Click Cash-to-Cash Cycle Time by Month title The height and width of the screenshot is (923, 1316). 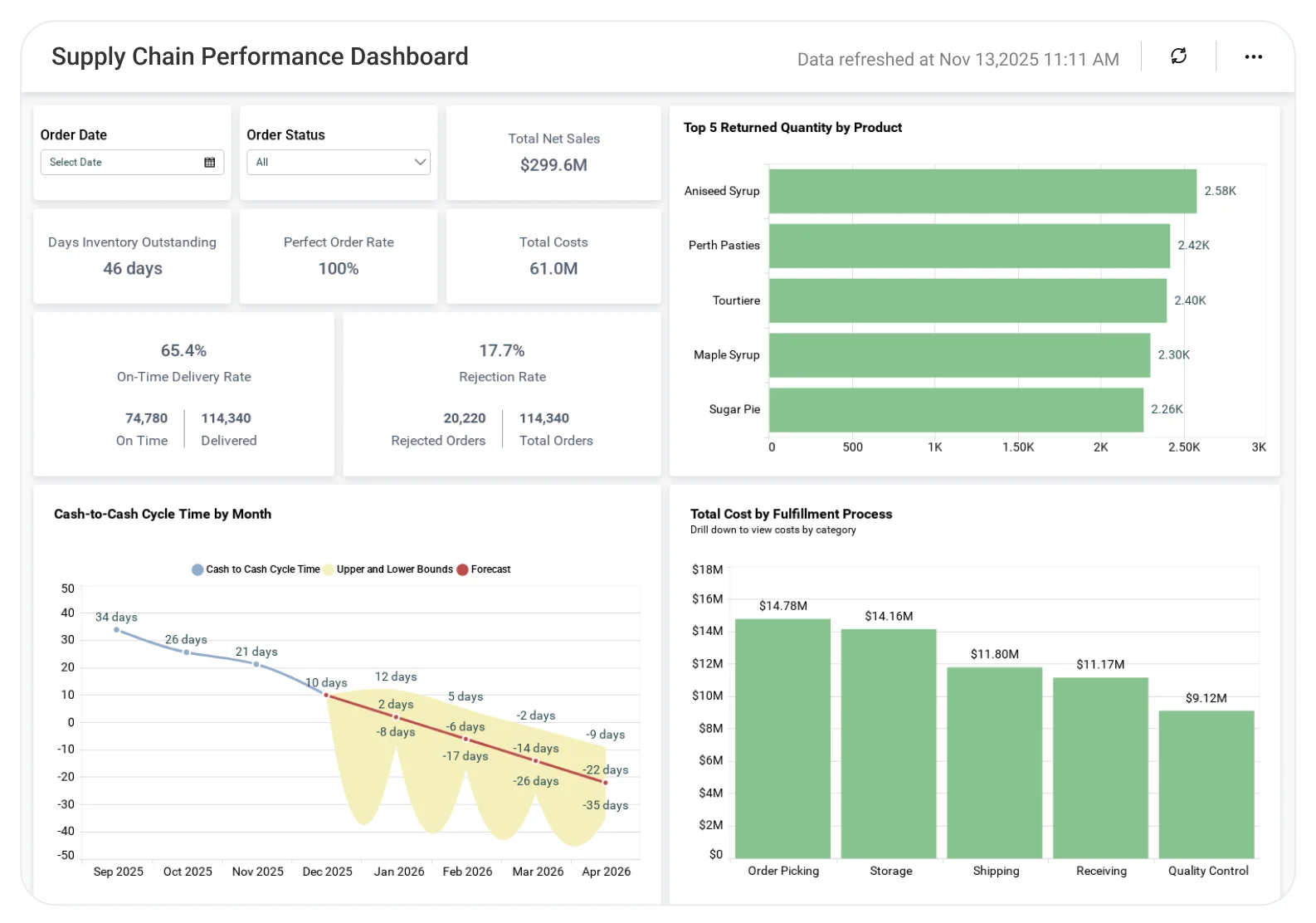coord(163,515)
